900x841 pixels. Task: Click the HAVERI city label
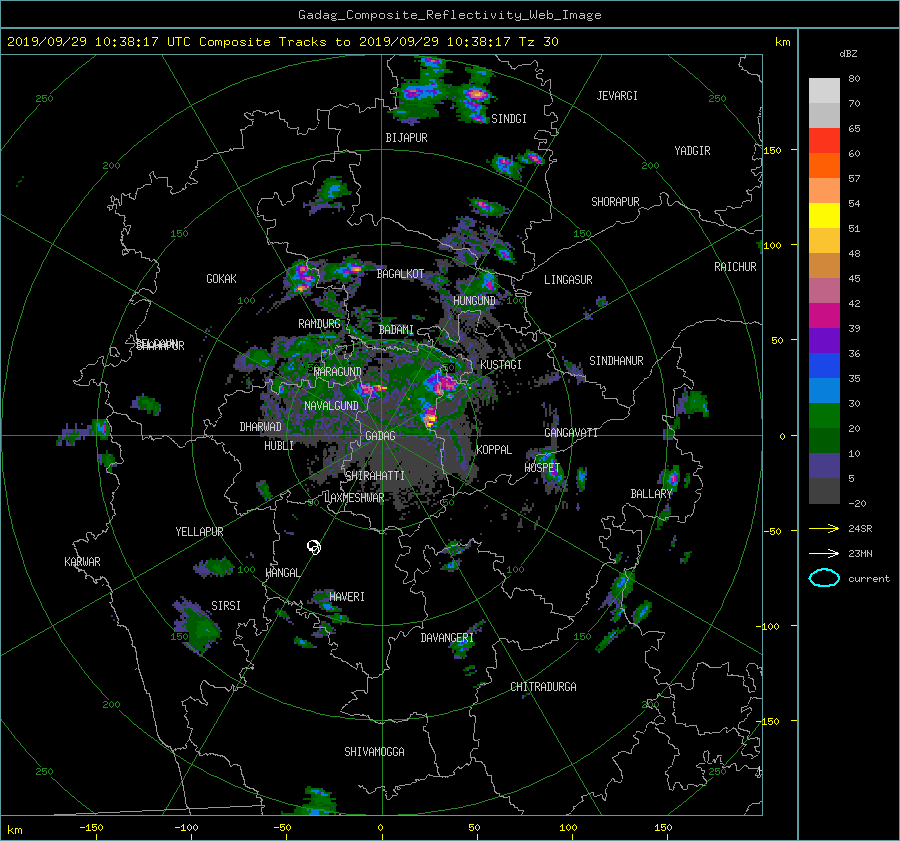pyautogui.click(x=347, y=597)
